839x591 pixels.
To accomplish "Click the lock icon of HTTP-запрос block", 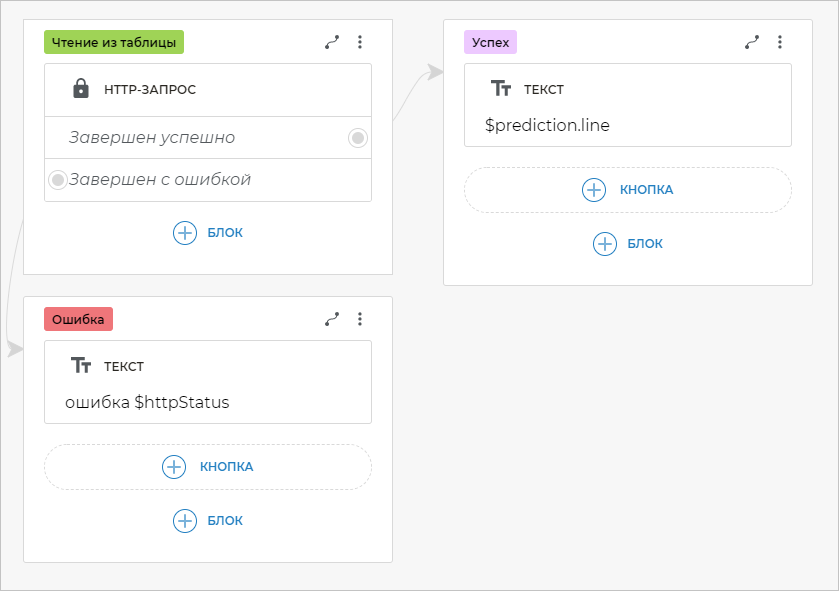I will pos(81,89).
